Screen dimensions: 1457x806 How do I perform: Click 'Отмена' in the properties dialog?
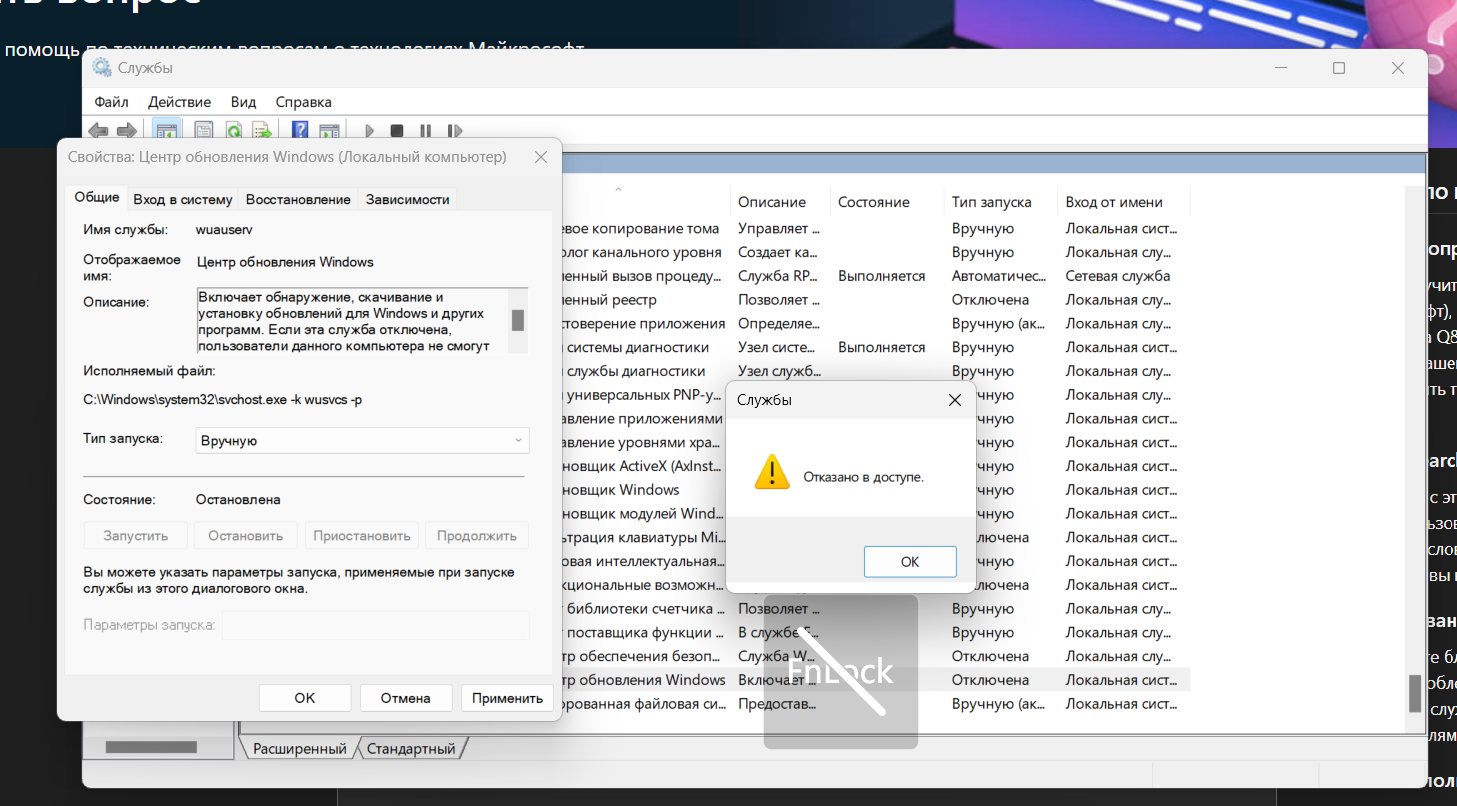point(406,698)
